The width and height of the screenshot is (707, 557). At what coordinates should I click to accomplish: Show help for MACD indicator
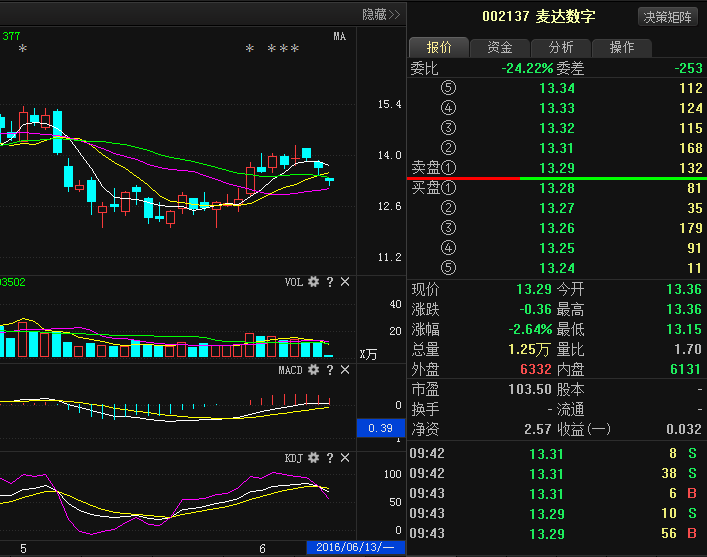329,371
